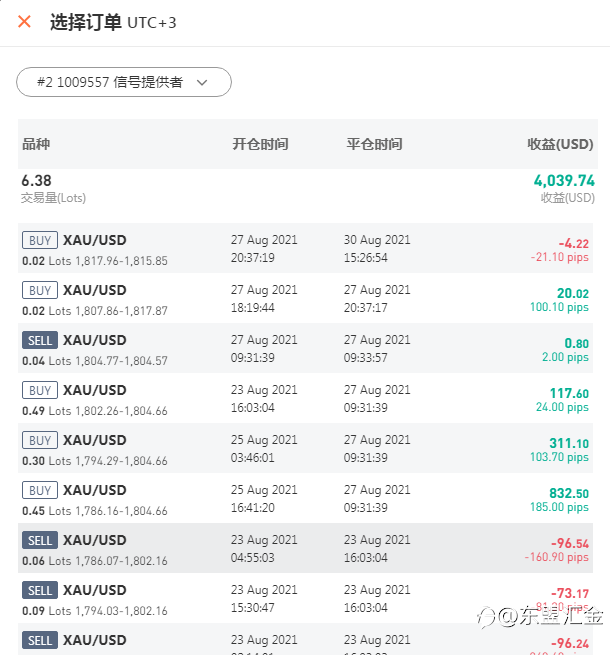Viewport: 610px width, 655px height.
Task: Select the highlighted order with -96.54 loss
Action: click(305, 548)
